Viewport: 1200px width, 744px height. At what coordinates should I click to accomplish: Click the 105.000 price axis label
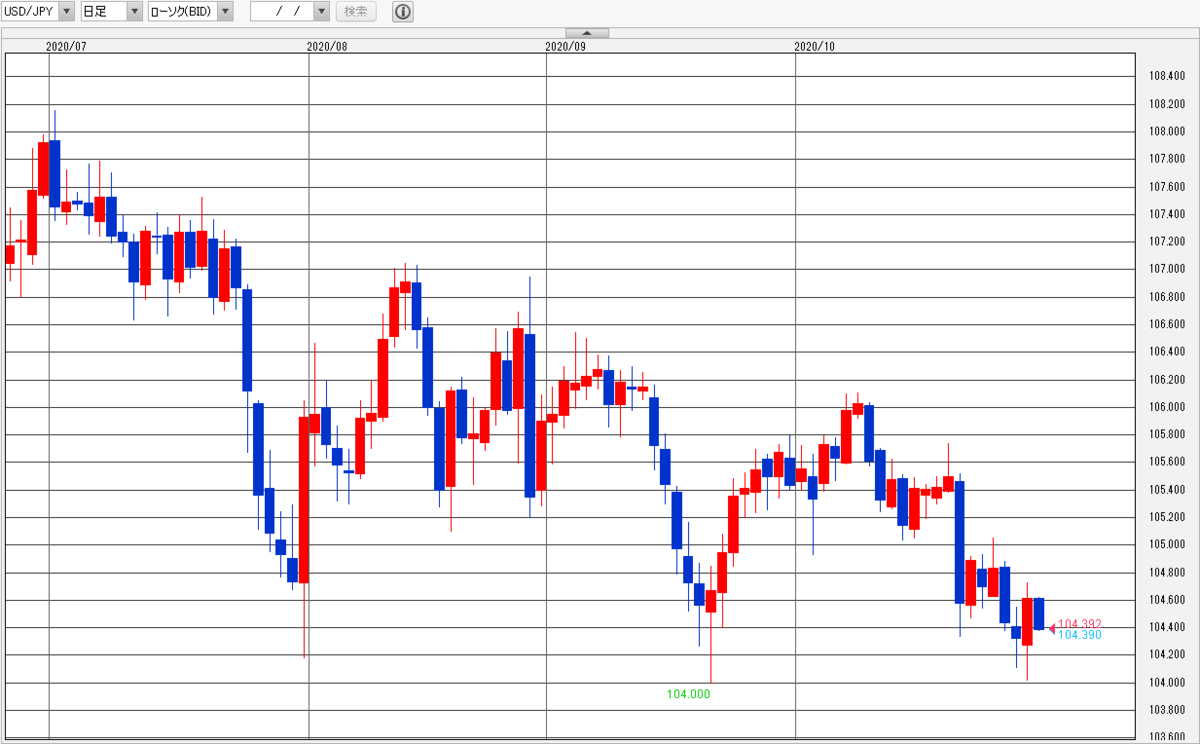[1167, 545]
